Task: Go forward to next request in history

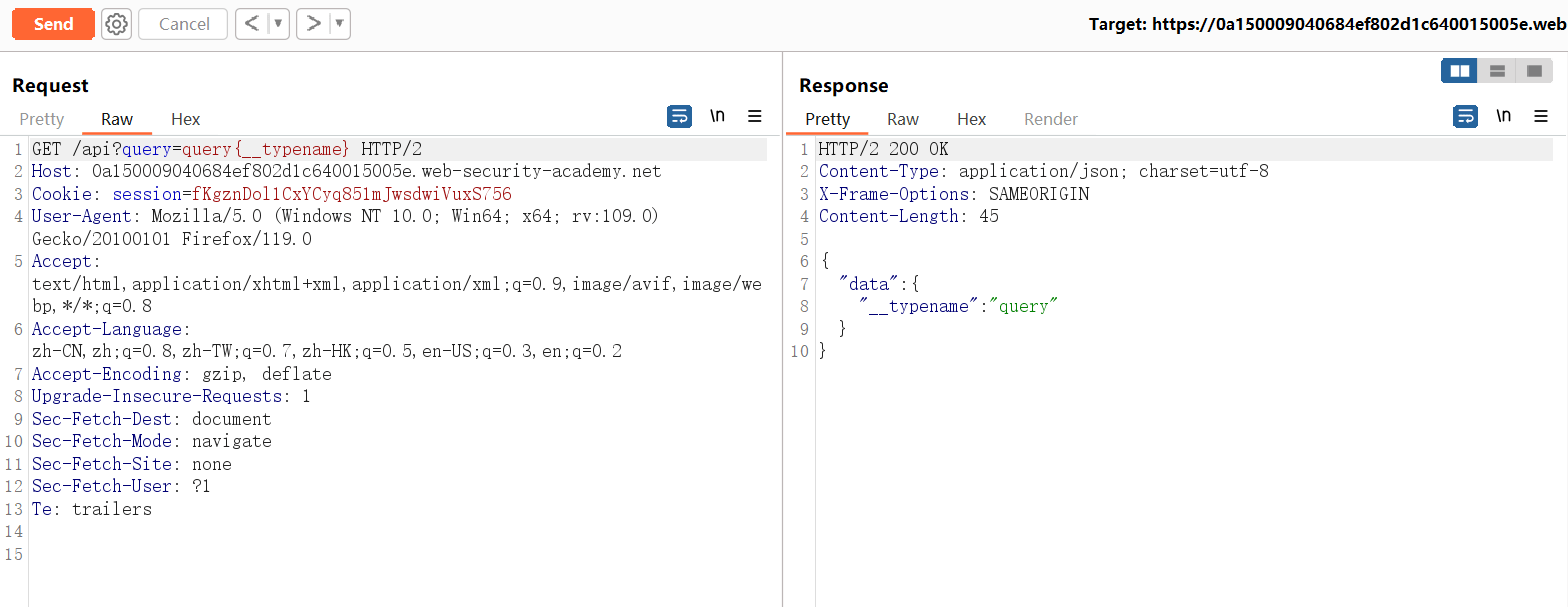Action: (x=313, y=24)
